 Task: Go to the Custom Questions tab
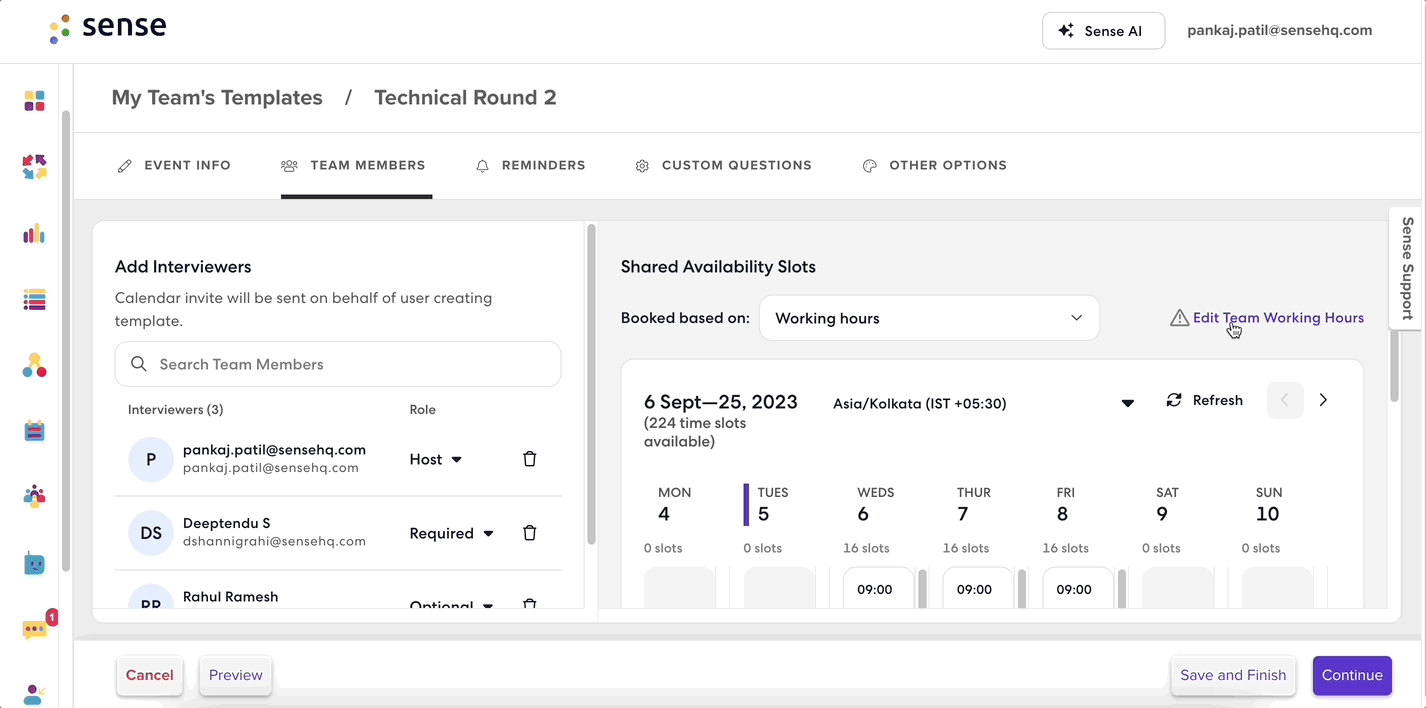(724, 165)
